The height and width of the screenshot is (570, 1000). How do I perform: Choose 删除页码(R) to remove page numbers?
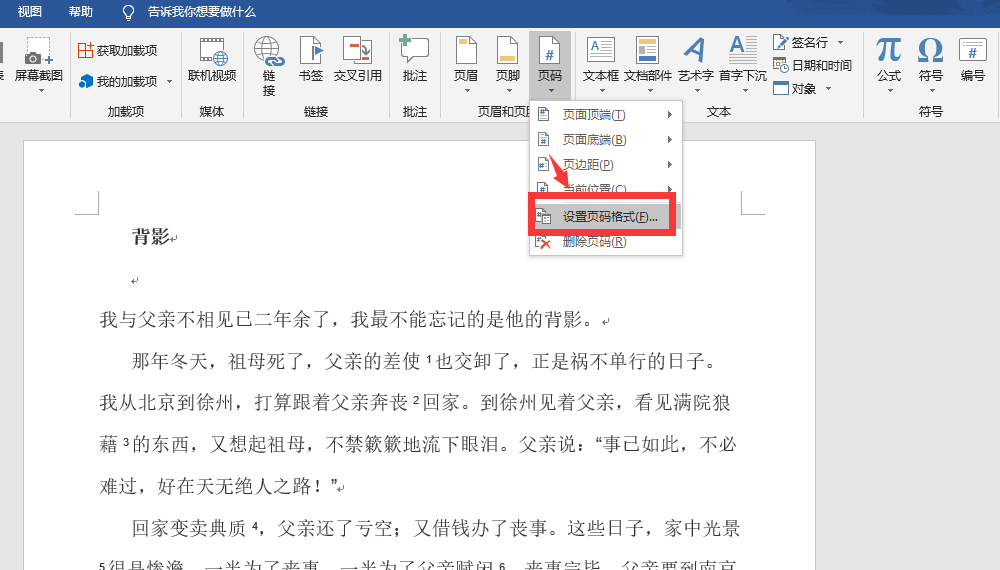606,242
